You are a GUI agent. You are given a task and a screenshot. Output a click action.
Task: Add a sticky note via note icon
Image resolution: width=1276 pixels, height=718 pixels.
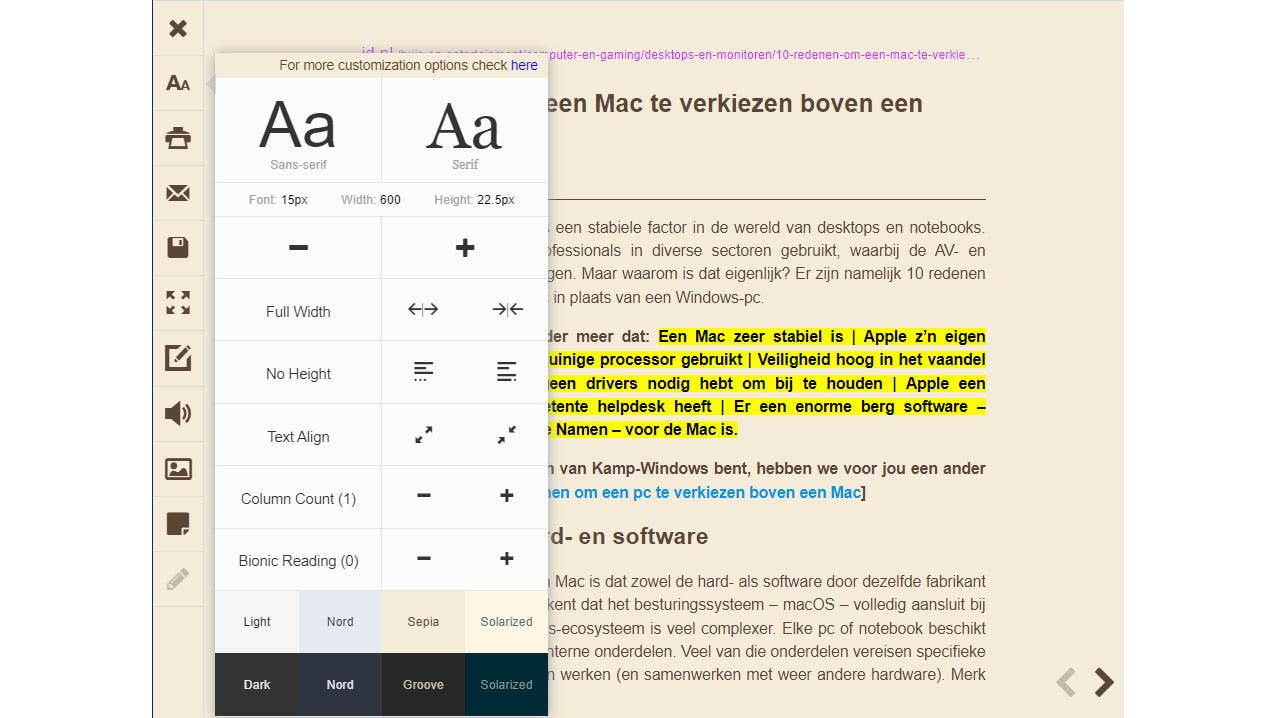click(x=178, y=523)
